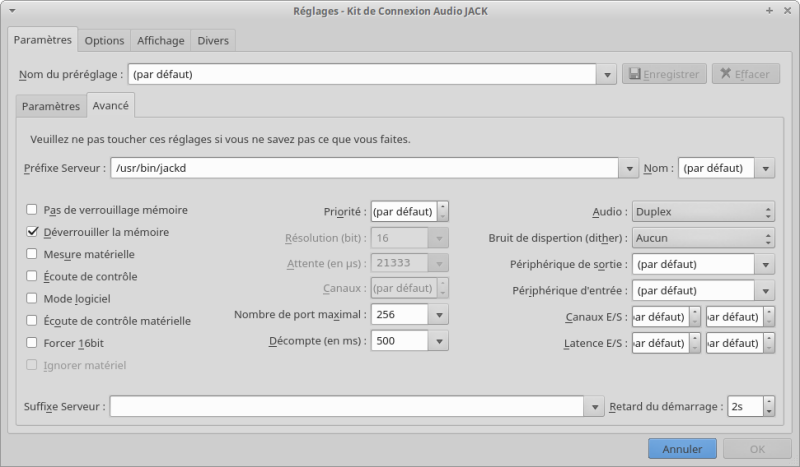Enable Mode logiciel checkbox
Screen dimensions: 800x467
(32, 299)
